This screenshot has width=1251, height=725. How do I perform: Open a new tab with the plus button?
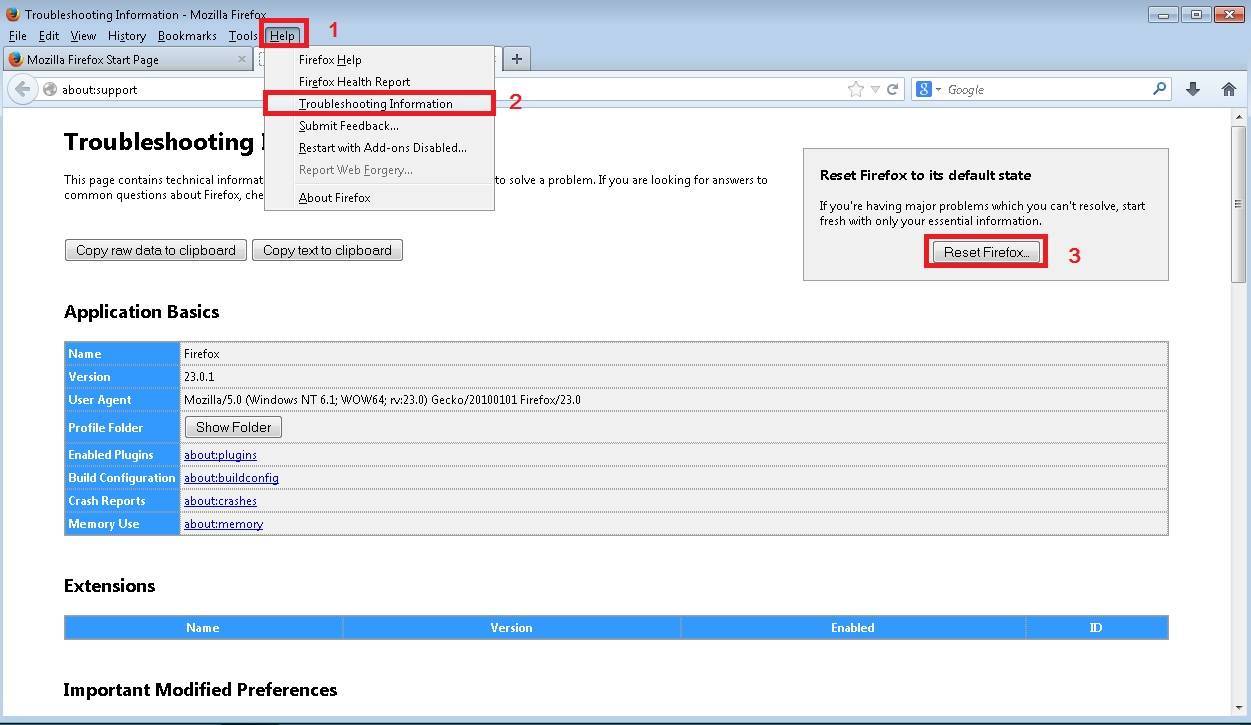(x=517, y=59)
